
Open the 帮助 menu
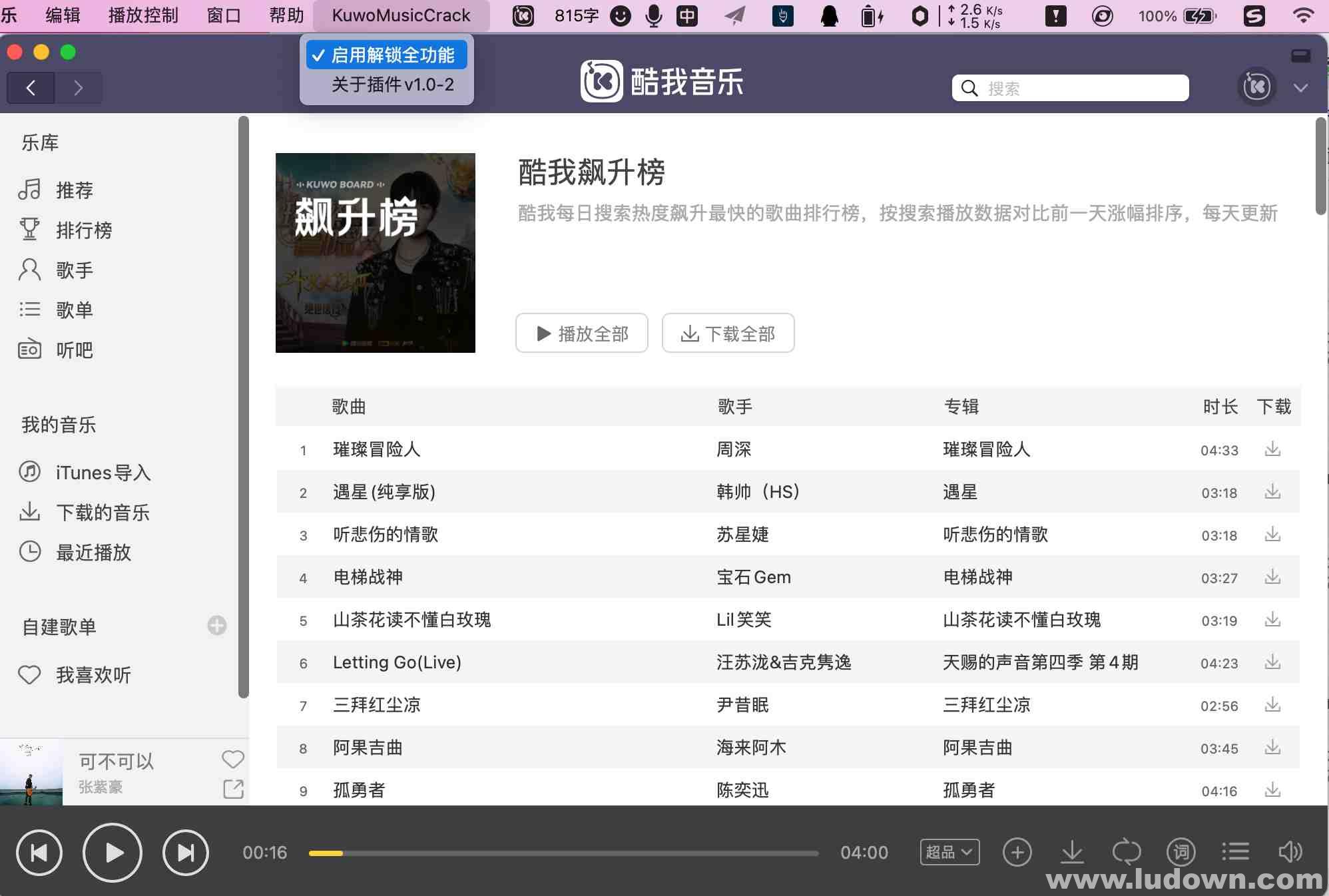point(287,15)
